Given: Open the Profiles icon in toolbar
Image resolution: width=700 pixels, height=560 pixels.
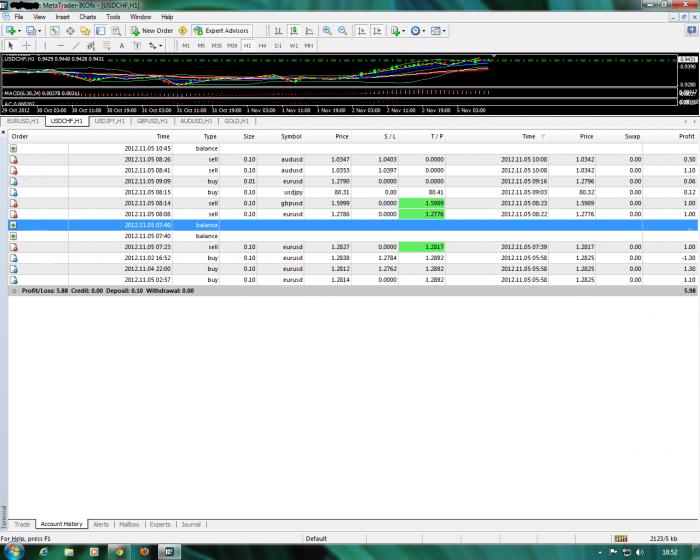Looking at the screenshot, I should 31,31.
